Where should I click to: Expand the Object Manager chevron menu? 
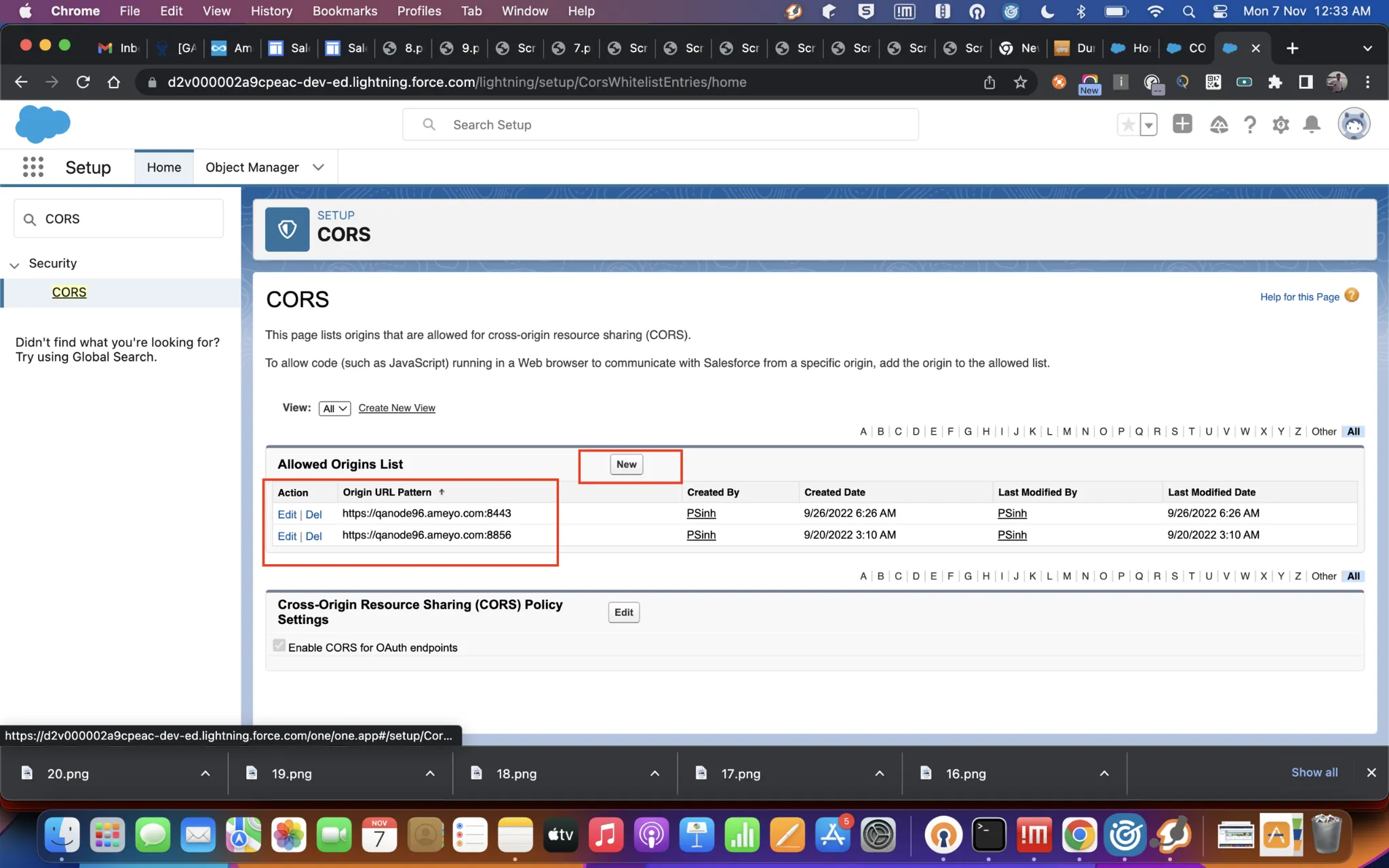pyautogui.click(x=318, y=167)
